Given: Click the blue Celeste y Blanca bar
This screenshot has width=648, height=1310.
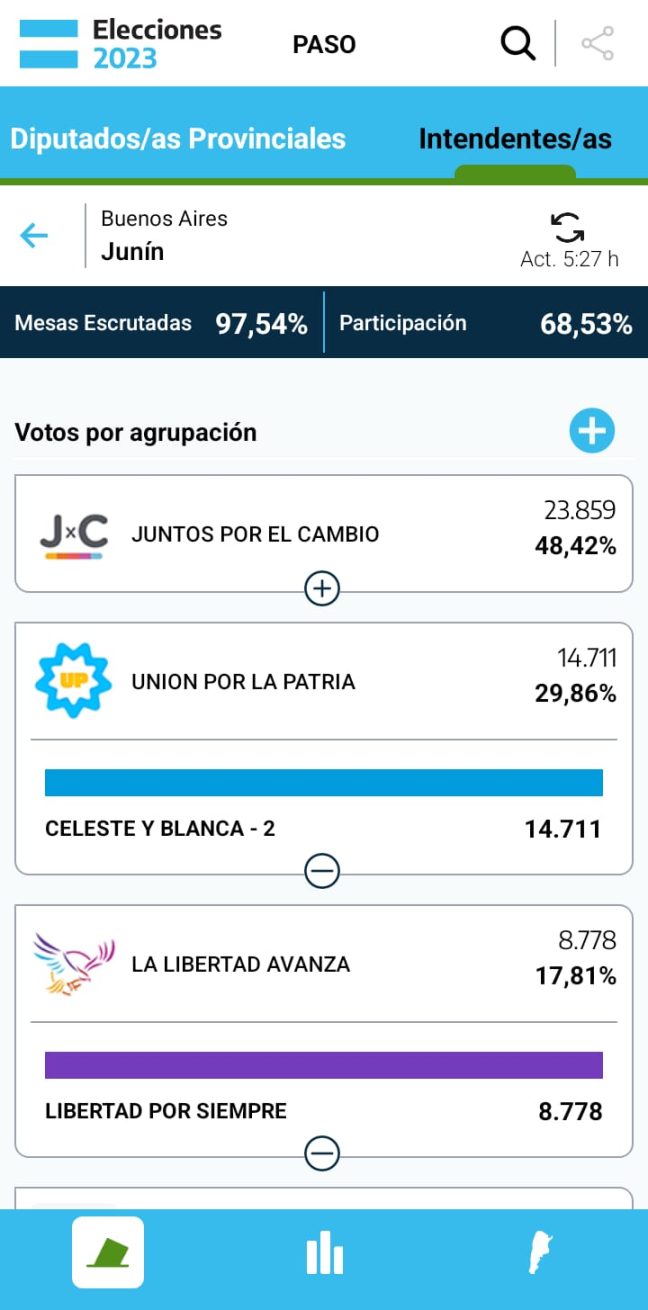Looking at the screenshot, I should [x=324, y=783].
